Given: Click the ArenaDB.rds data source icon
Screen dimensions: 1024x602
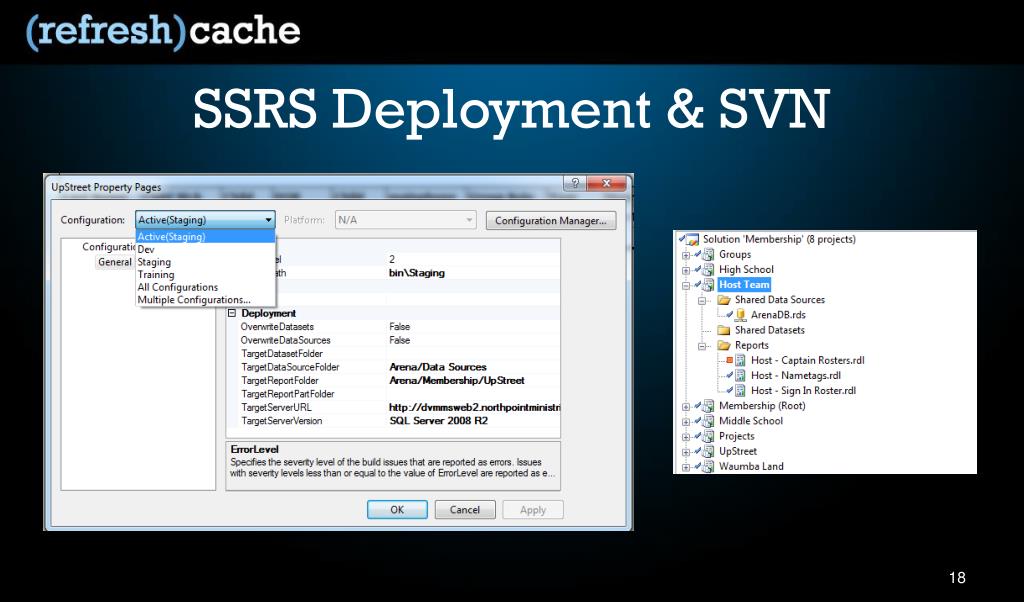Looking at the screenshot, I should (x=741, y=315).
